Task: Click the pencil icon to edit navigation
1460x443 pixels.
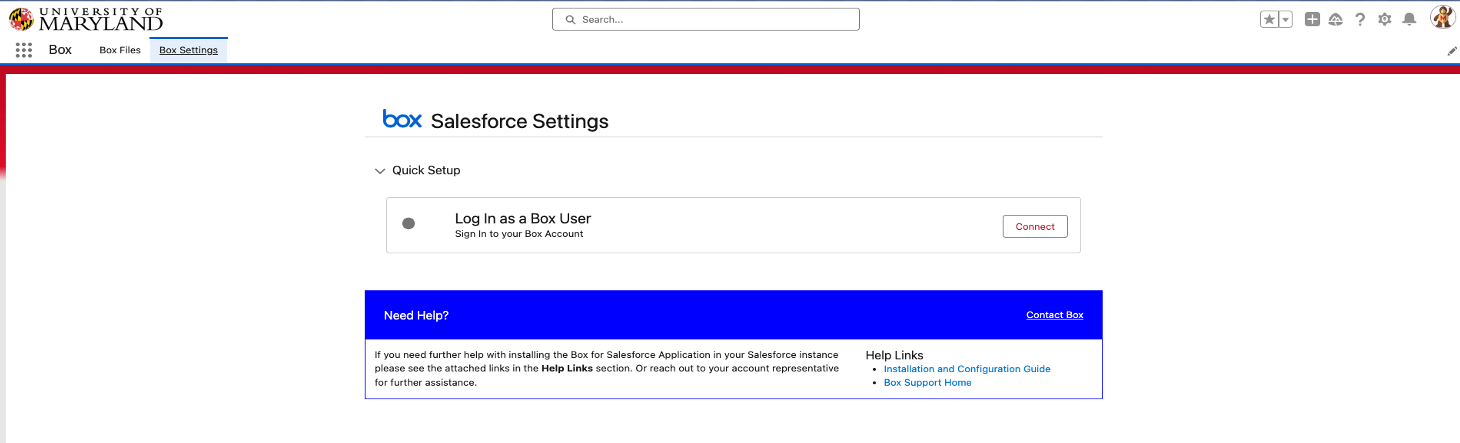Action: point(1452,50)
